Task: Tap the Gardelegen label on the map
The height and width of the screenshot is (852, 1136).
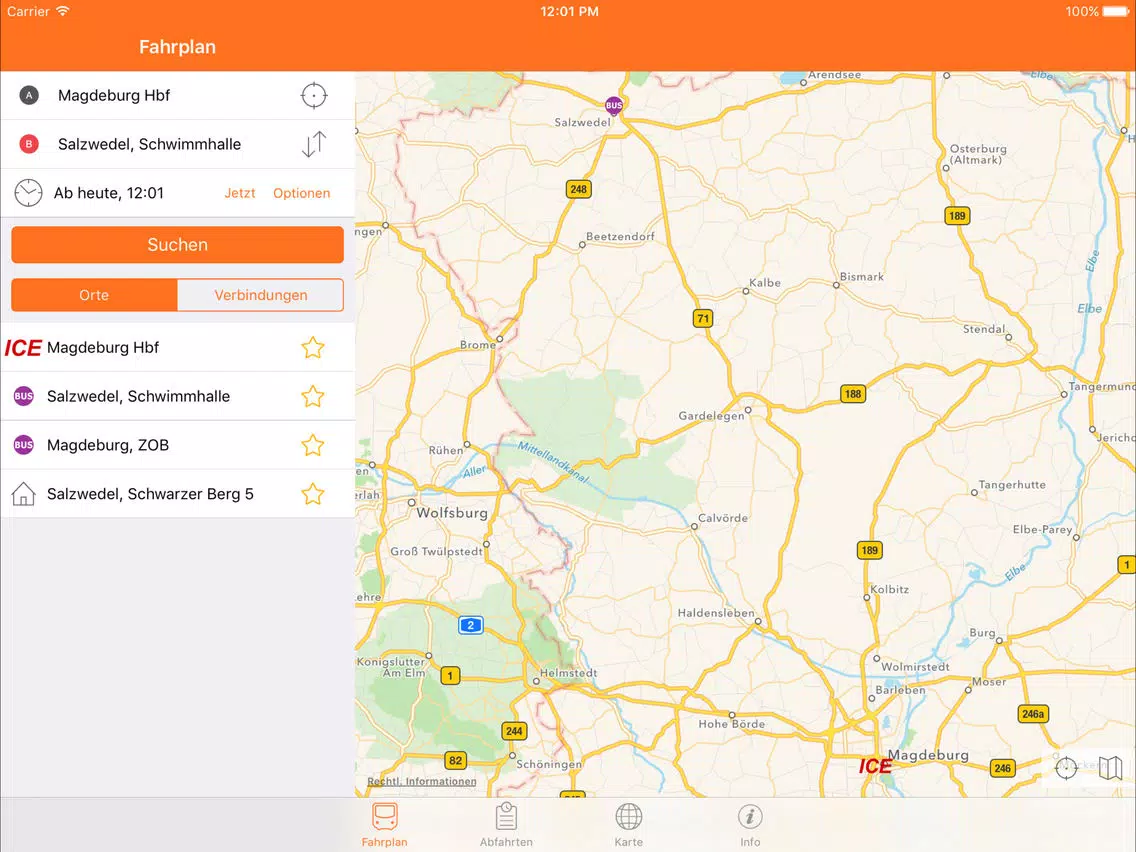Action: [x=711, y=416]
